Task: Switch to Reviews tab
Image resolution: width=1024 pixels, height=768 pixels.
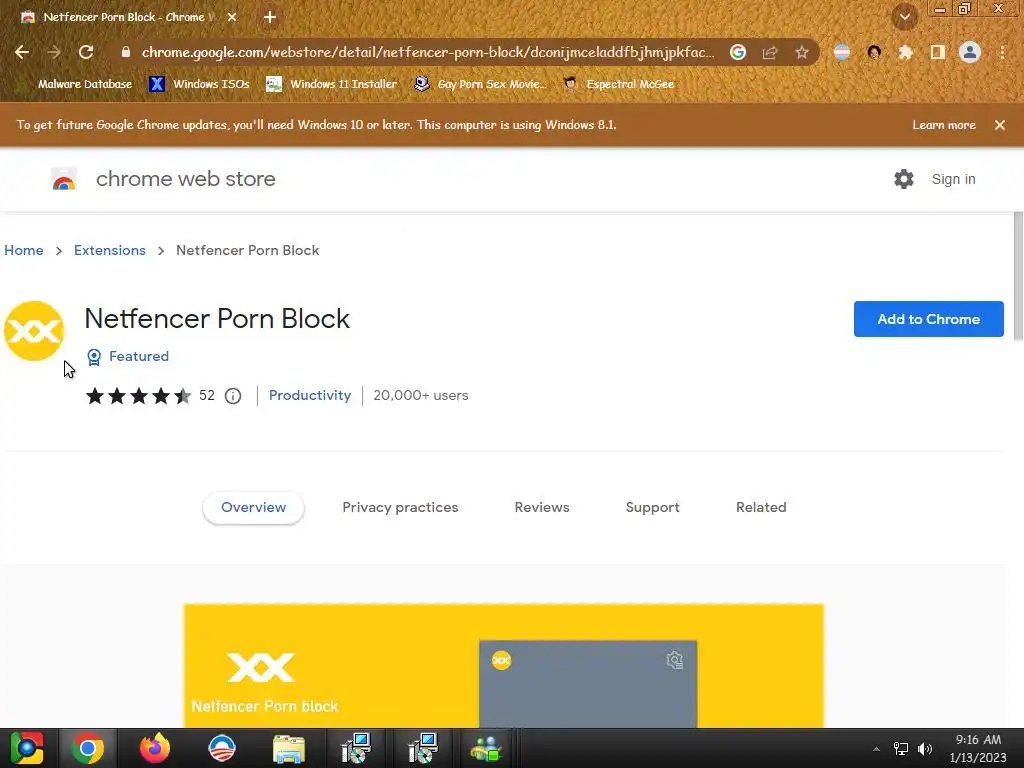Action: click(542, 507)
